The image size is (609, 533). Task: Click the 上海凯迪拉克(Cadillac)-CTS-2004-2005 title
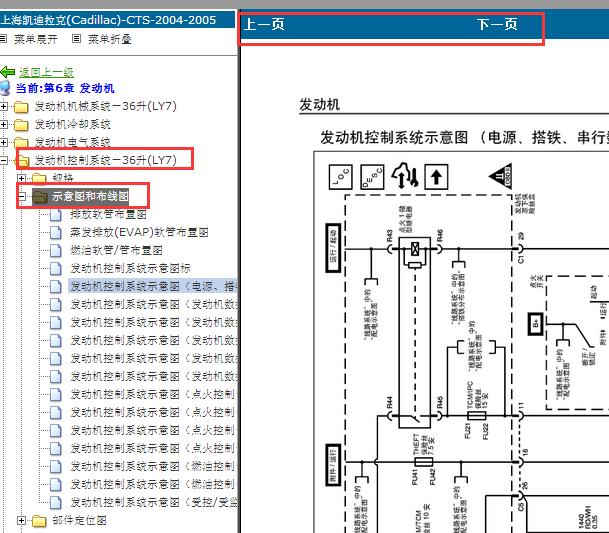tap(108, 20)
